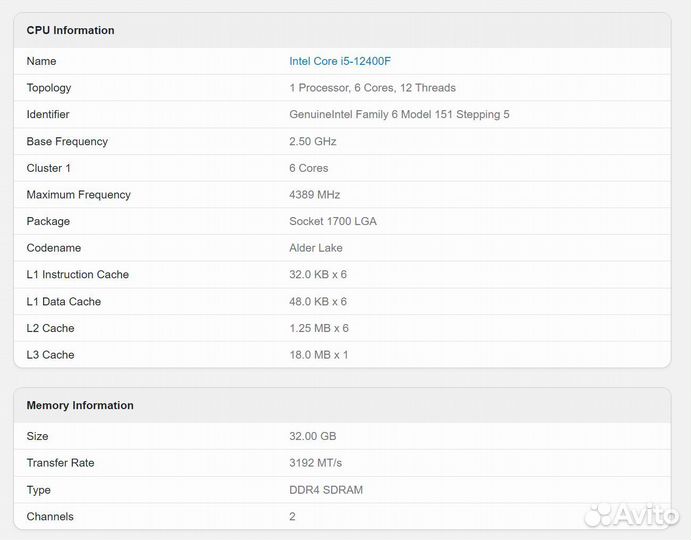The image size is (691, 540).
Task: Click the Transfer Rate label
Action: 60,463
